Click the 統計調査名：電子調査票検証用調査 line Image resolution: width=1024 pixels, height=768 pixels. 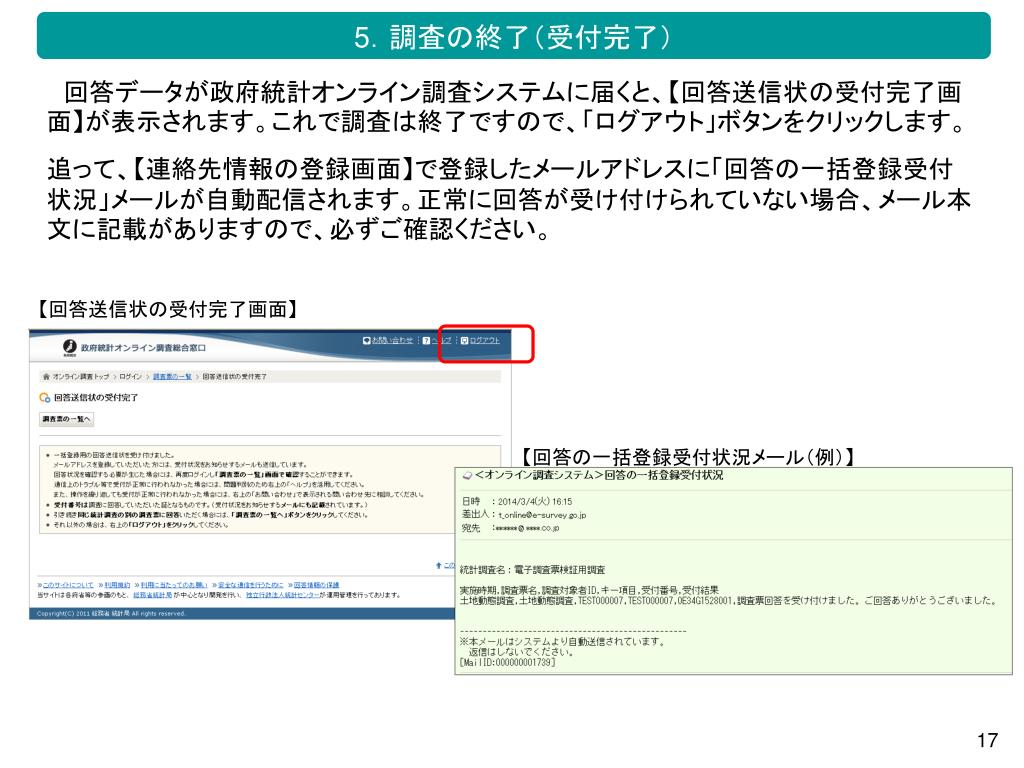(532, 569)
